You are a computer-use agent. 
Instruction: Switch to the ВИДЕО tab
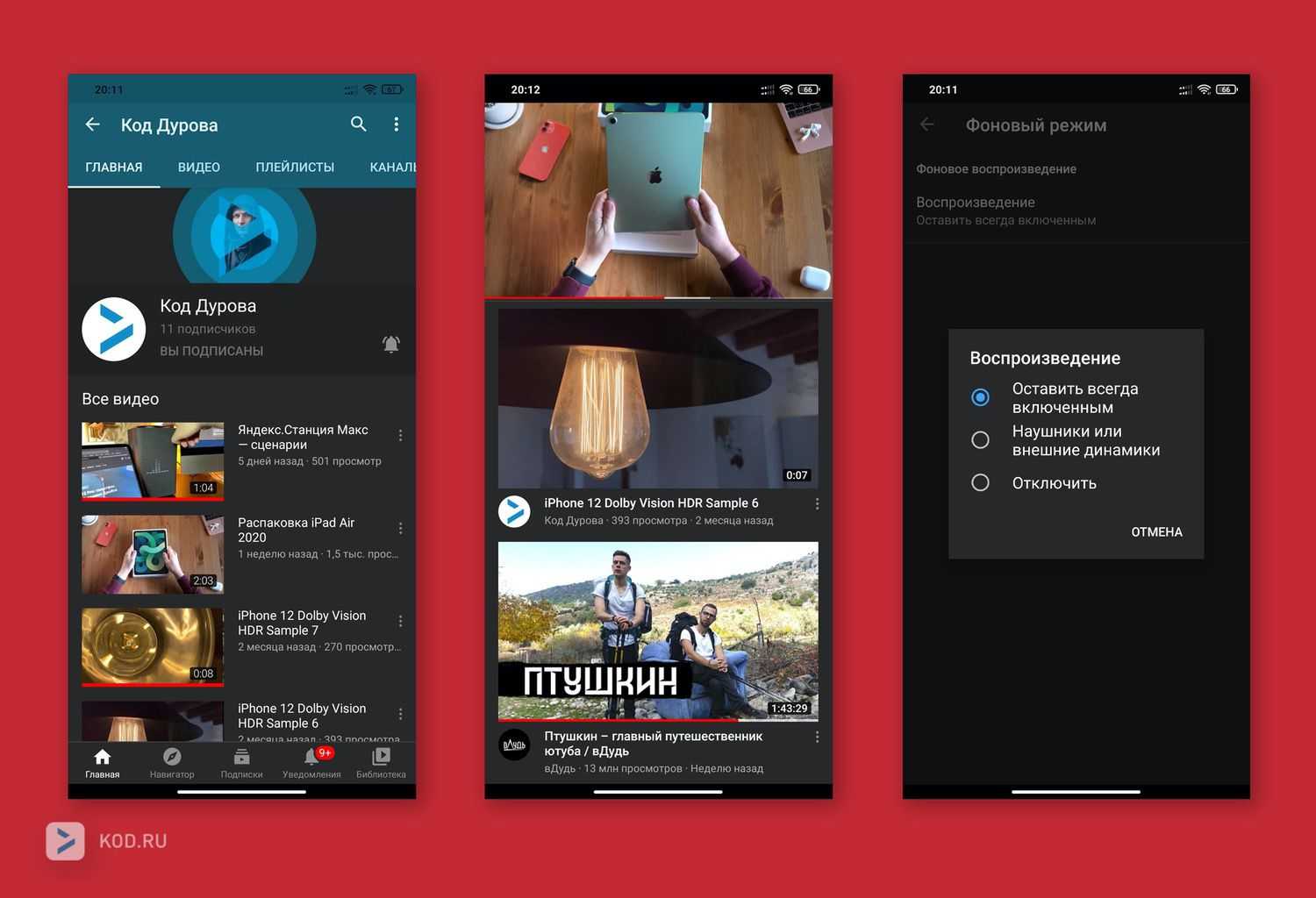point(199,167)
